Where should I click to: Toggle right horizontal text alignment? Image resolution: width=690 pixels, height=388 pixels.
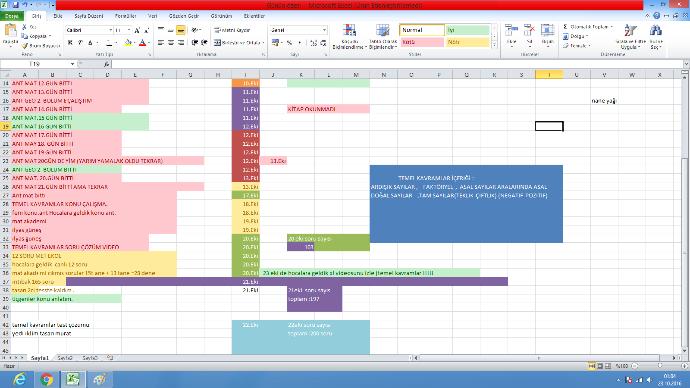180,43
